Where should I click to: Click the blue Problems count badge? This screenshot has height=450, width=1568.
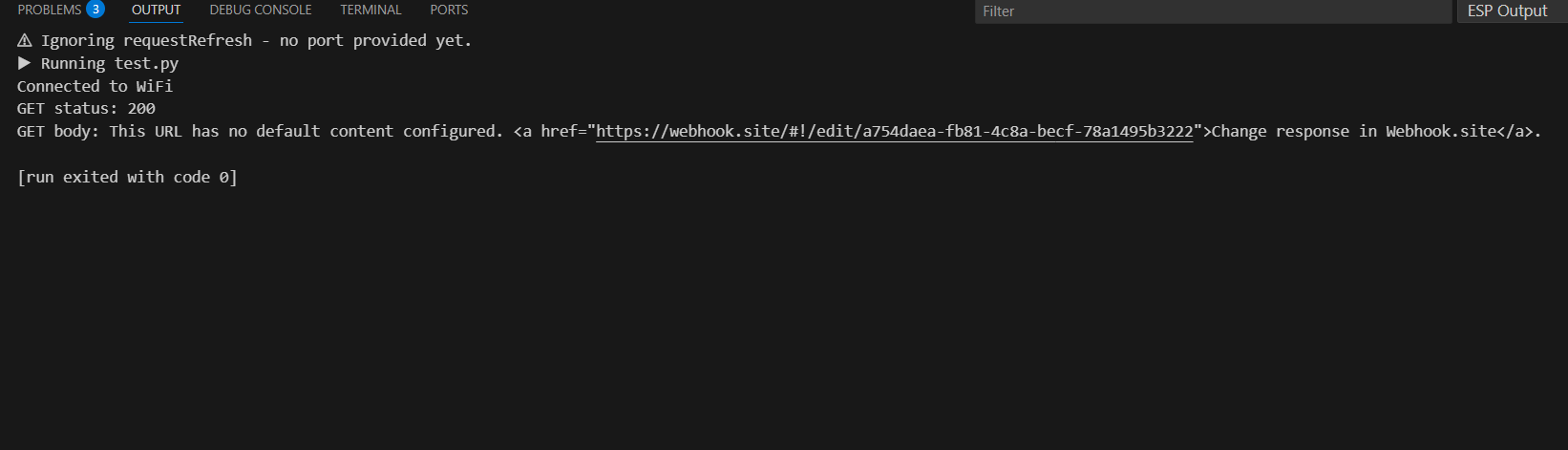[x=95, y=10]
